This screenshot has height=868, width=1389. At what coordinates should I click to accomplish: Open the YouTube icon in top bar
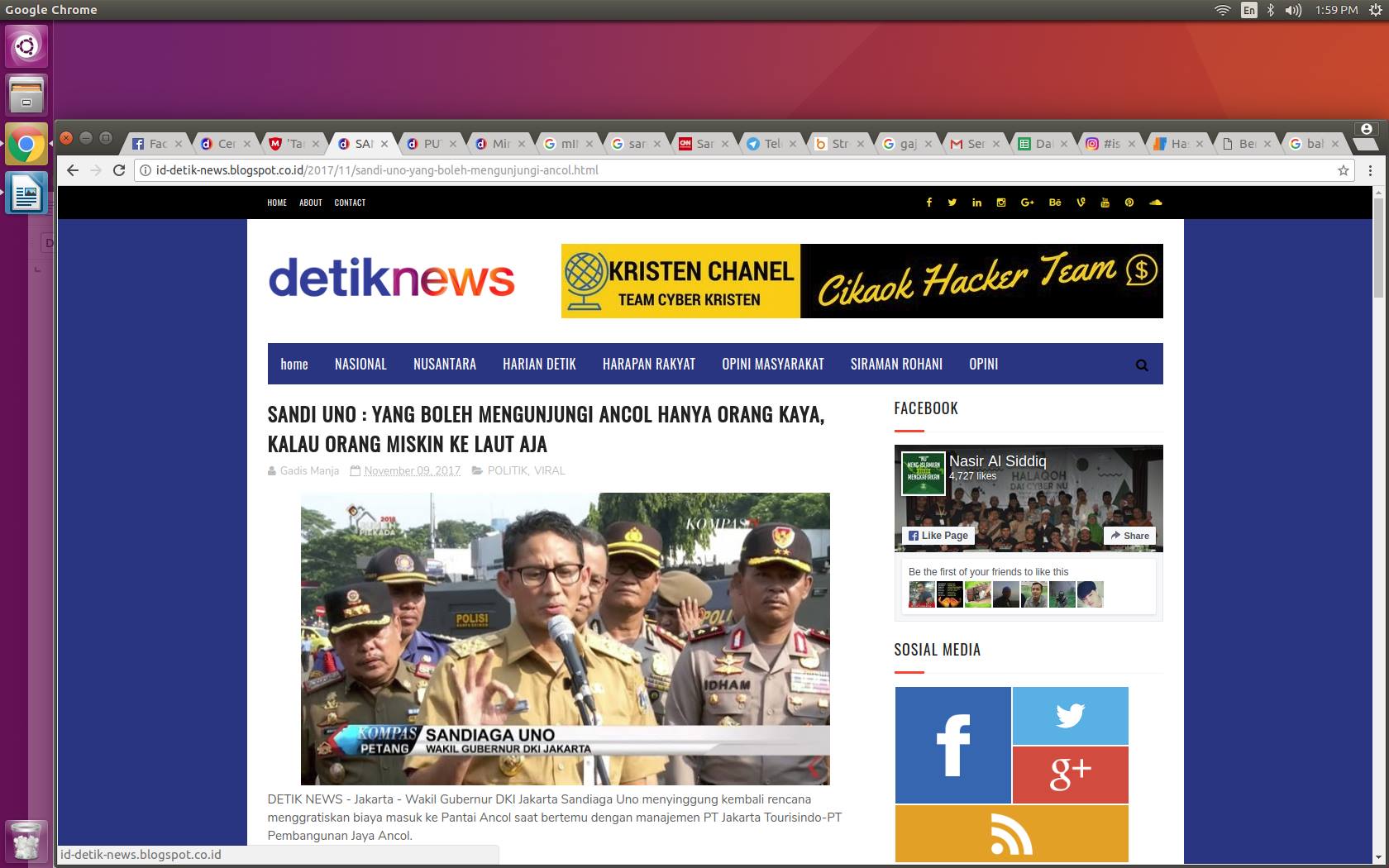point(1105,203)
